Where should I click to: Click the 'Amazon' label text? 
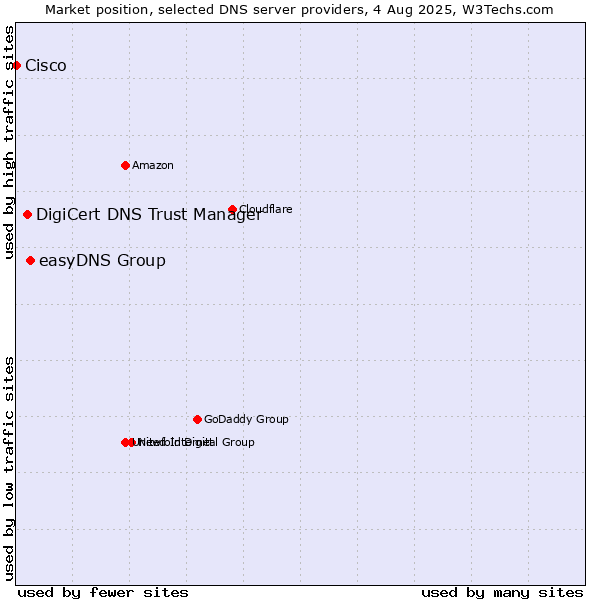[153, 166]
